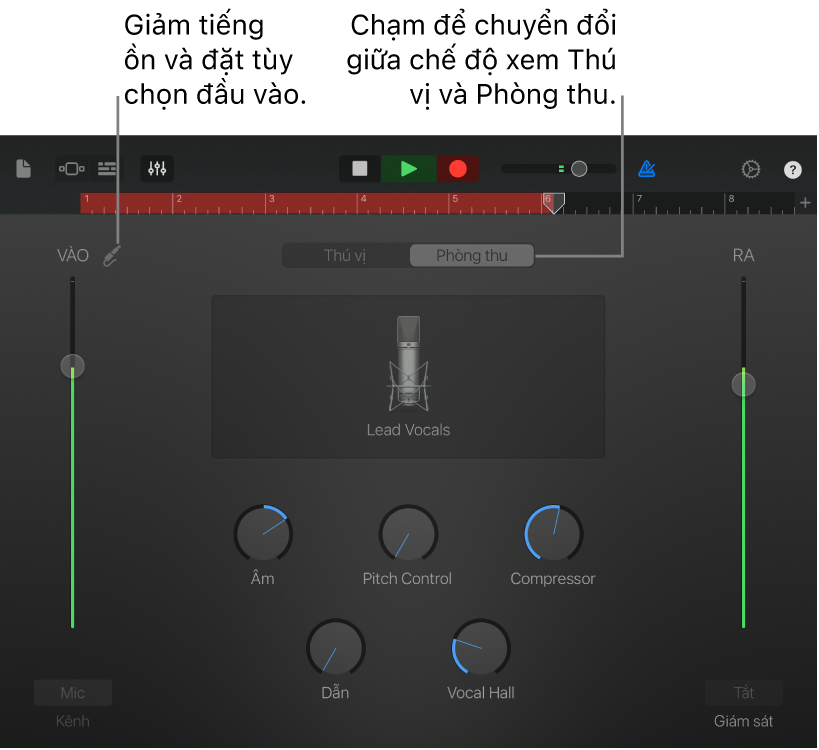Image resolution: width=819 pixels, height=750 pixels.
Task: Add a song section with the plus button
Action: point(805,203)
